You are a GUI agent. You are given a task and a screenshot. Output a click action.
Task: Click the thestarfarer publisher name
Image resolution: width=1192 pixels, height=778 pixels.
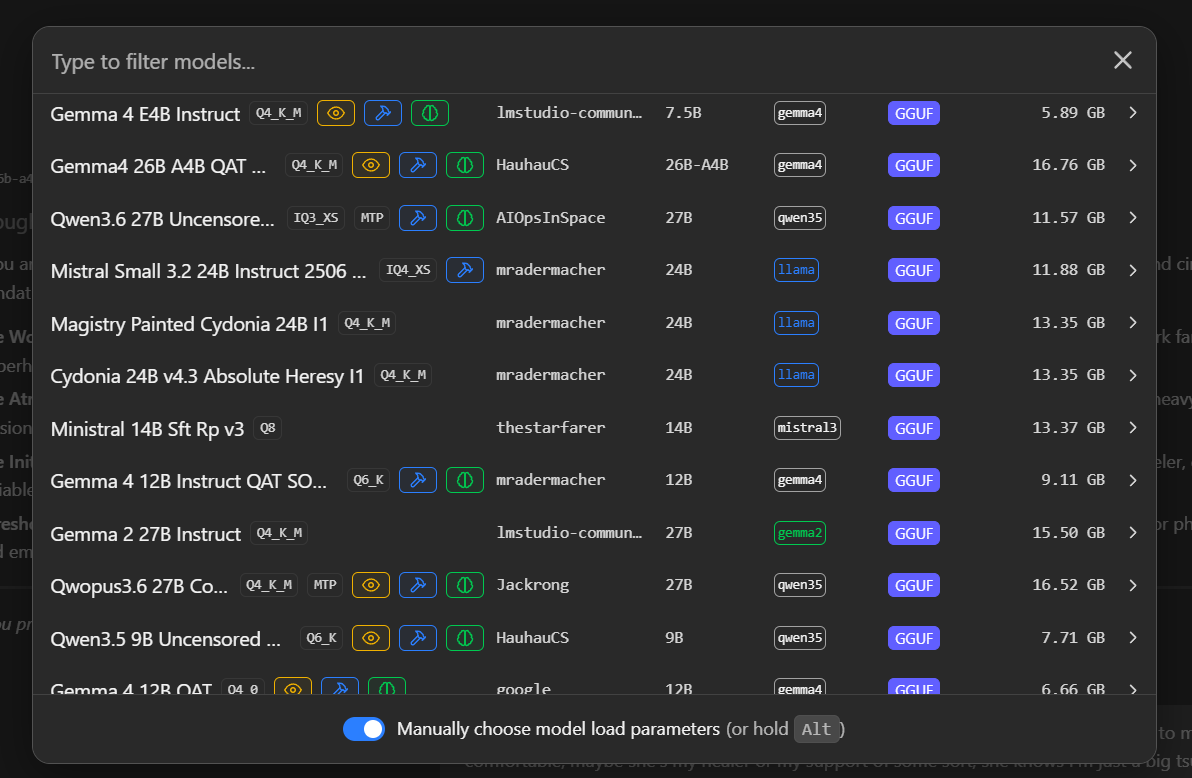550,427
